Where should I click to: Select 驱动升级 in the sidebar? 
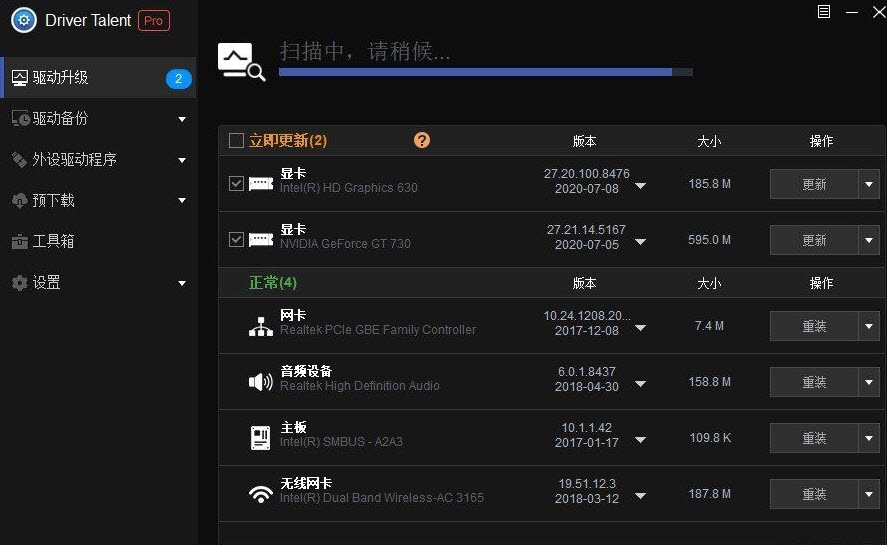[x=98, y=78]
